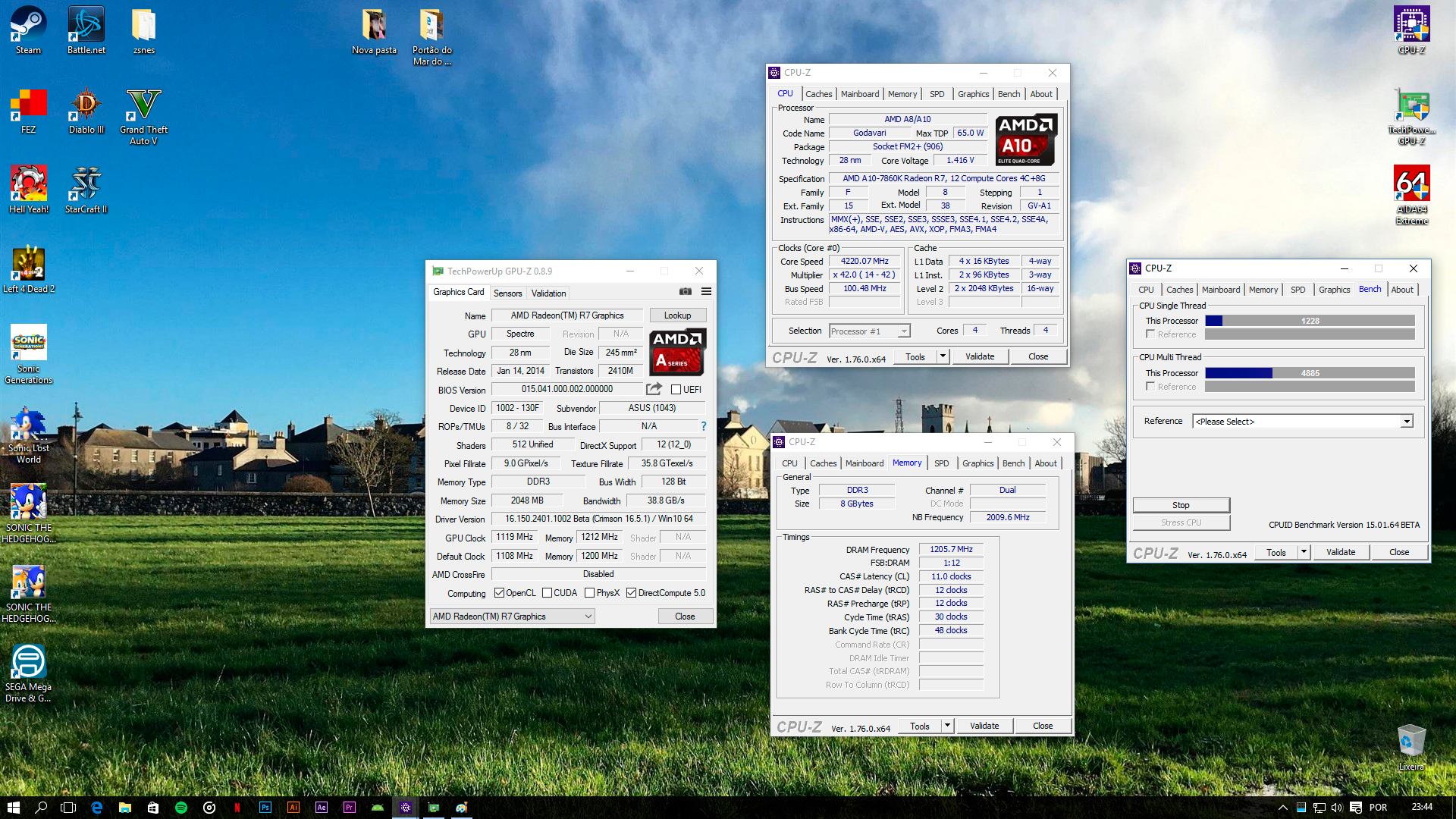This screenshot has width=1456, height=819.
Task: Launch Diablo III shortcut
Action: [x=86, y=111]
